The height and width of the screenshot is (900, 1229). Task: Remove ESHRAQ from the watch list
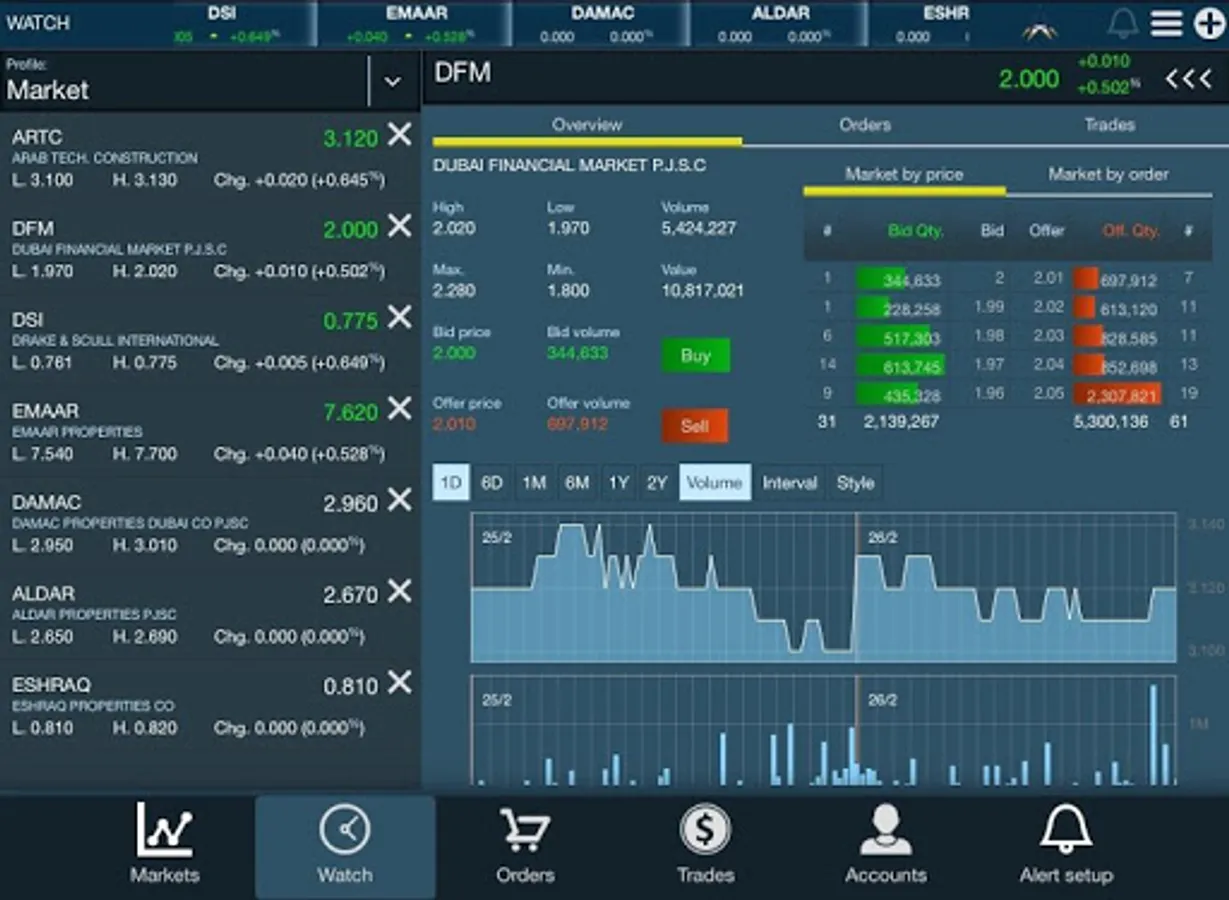pos(399,682)
